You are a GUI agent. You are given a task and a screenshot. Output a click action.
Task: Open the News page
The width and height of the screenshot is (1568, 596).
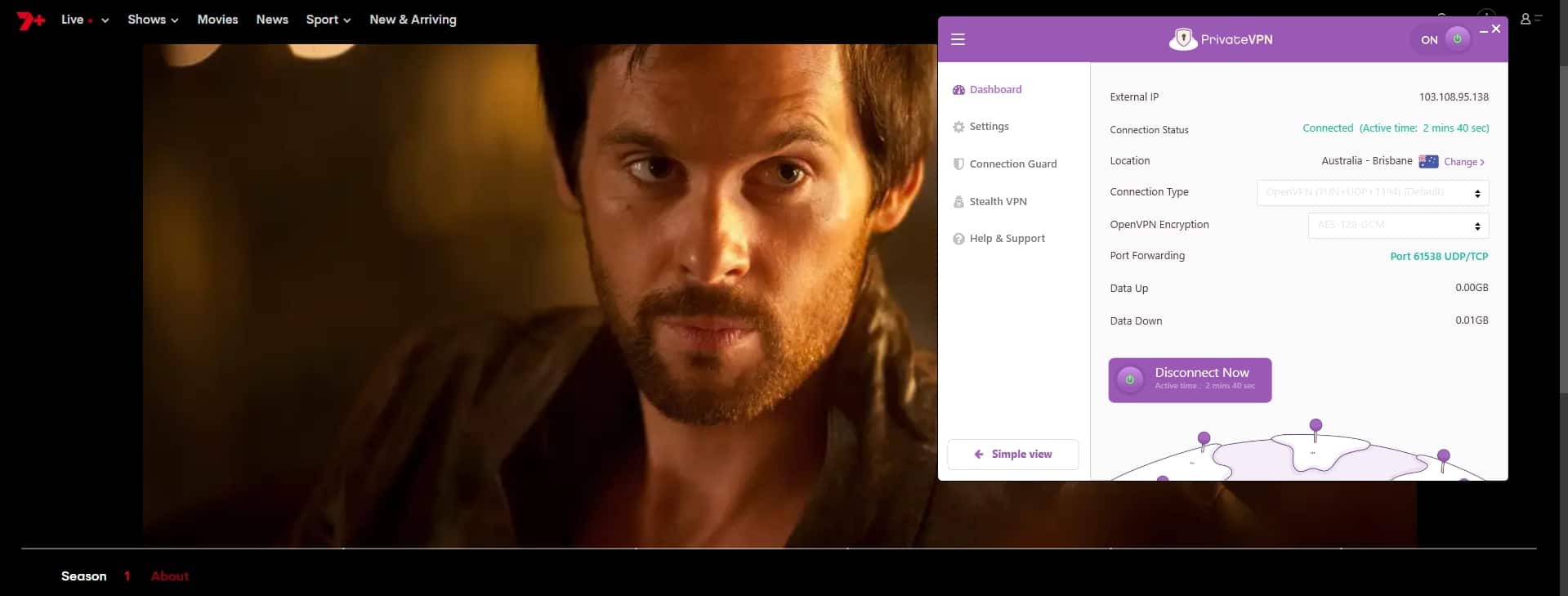[x=272, y=20]
